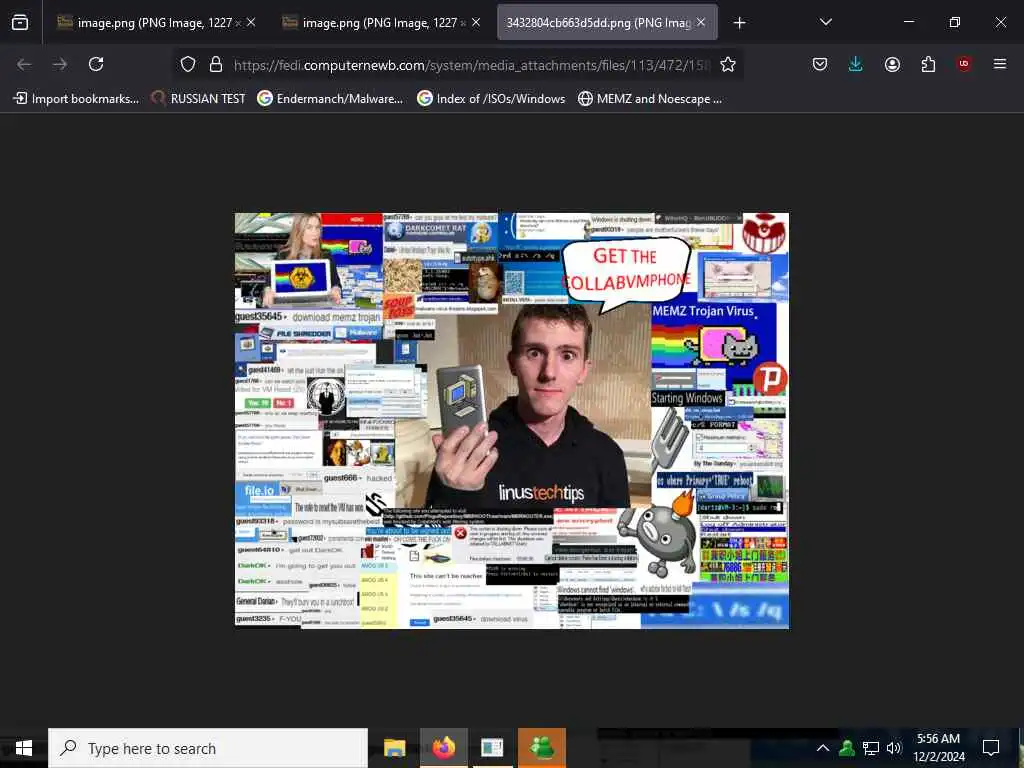Expand the list all tabs dropdown
The height and width of the screenshot is (768, 1024).
pyautogui.click(x=825, y=22)
